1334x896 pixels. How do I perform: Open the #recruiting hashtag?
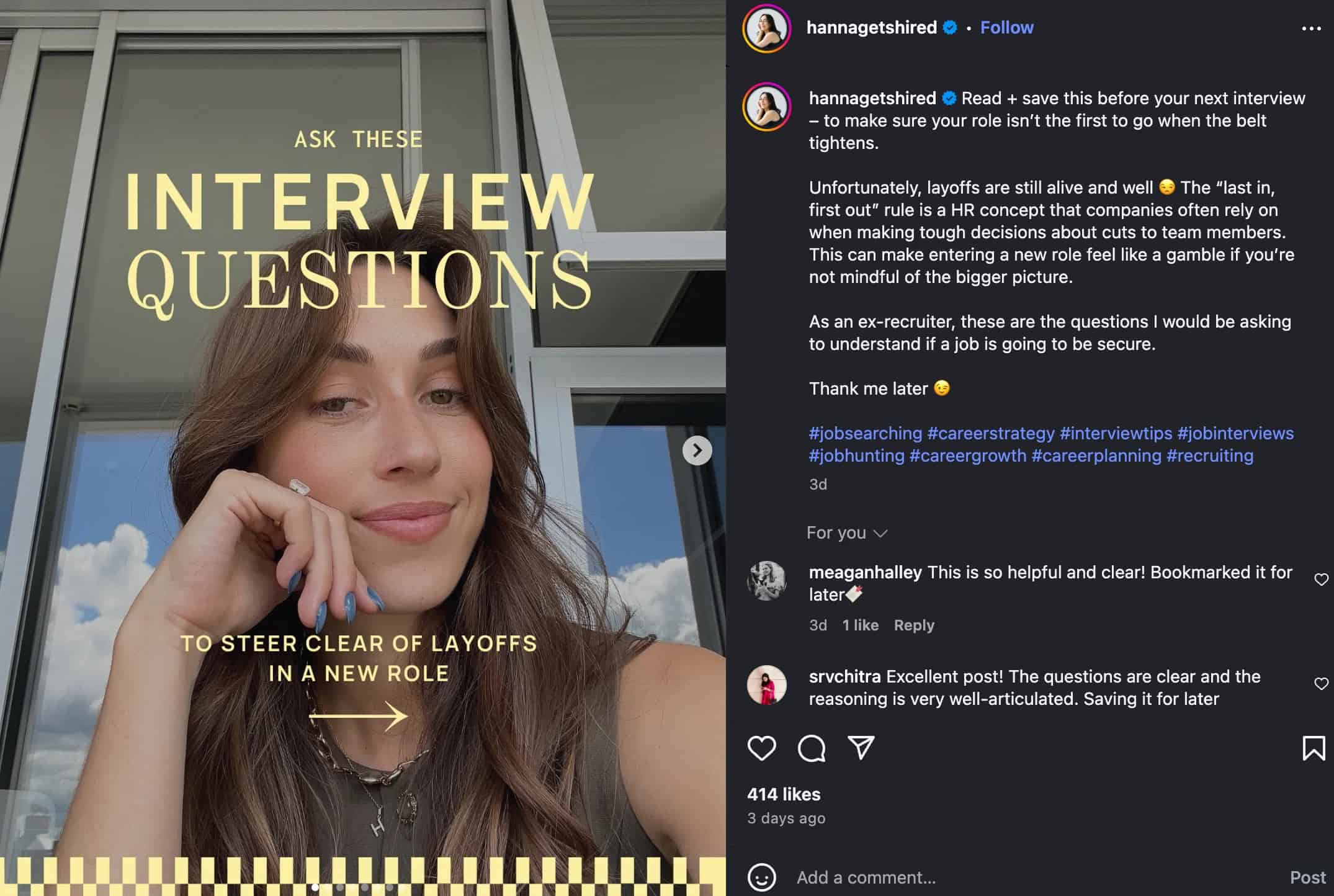(x=1209, y=455)
